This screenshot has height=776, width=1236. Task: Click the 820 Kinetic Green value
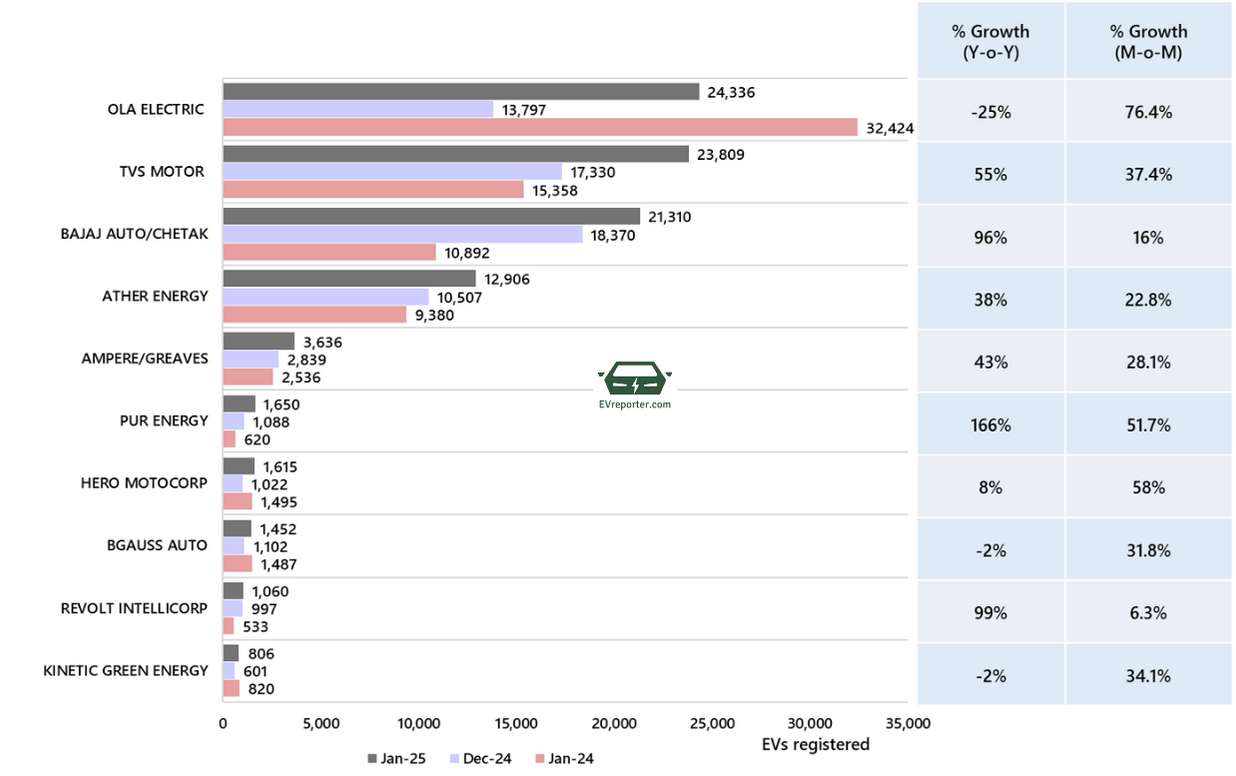260,688
